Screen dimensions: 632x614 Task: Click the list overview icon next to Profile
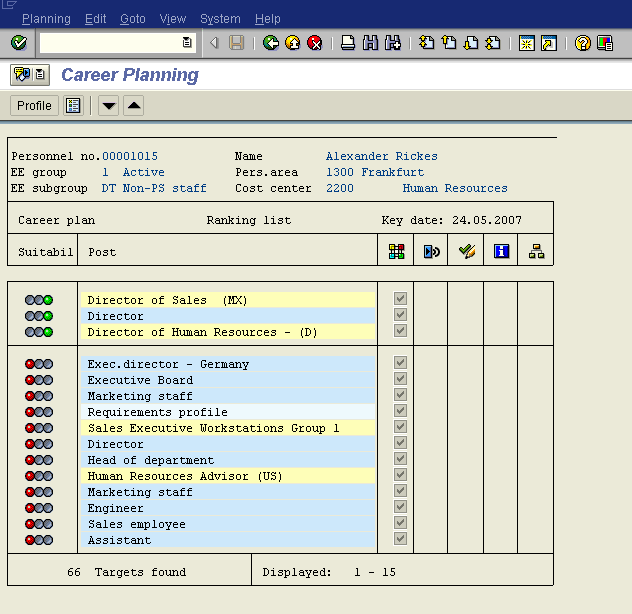click(73, 106)
